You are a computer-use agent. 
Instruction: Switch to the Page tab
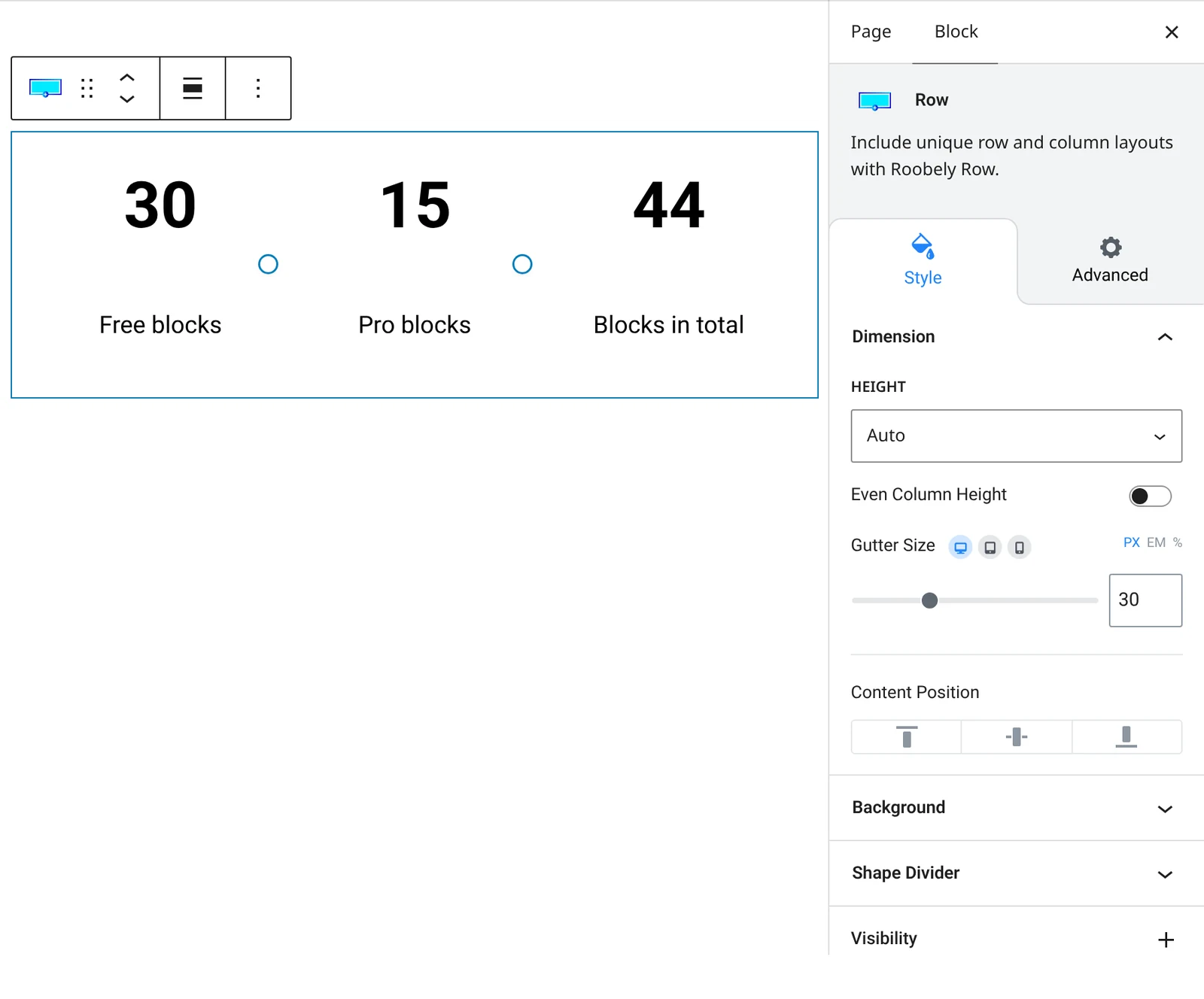pyautogui.click(x=871, y=32)
